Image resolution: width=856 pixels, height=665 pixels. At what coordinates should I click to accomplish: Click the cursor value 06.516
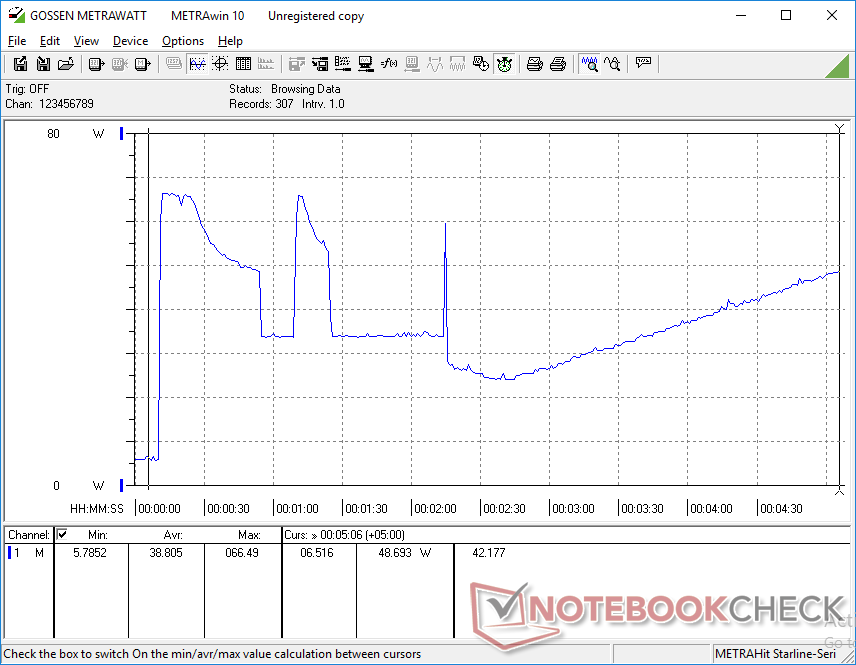click(317, 553)
